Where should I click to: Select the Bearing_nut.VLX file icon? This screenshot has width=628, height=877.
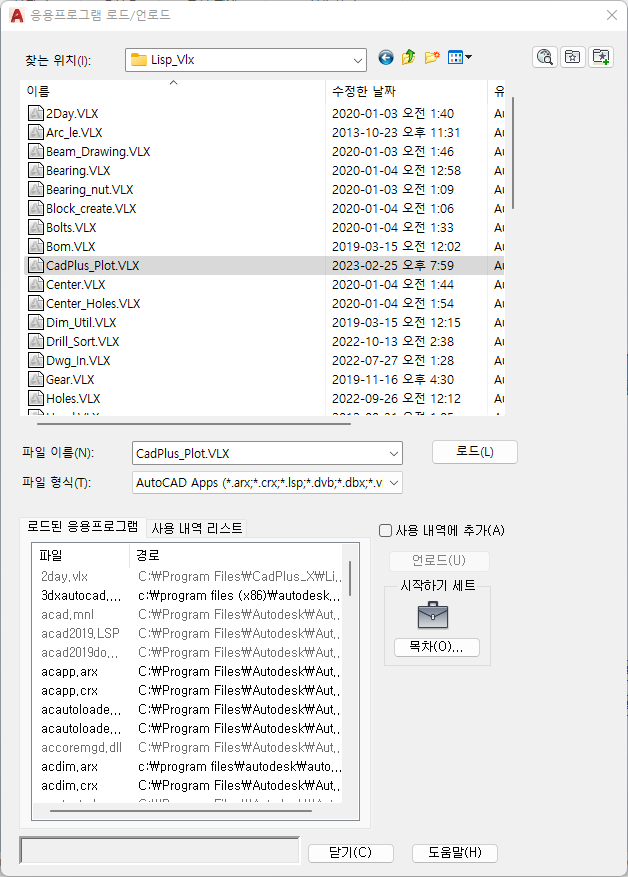[36, 189]
